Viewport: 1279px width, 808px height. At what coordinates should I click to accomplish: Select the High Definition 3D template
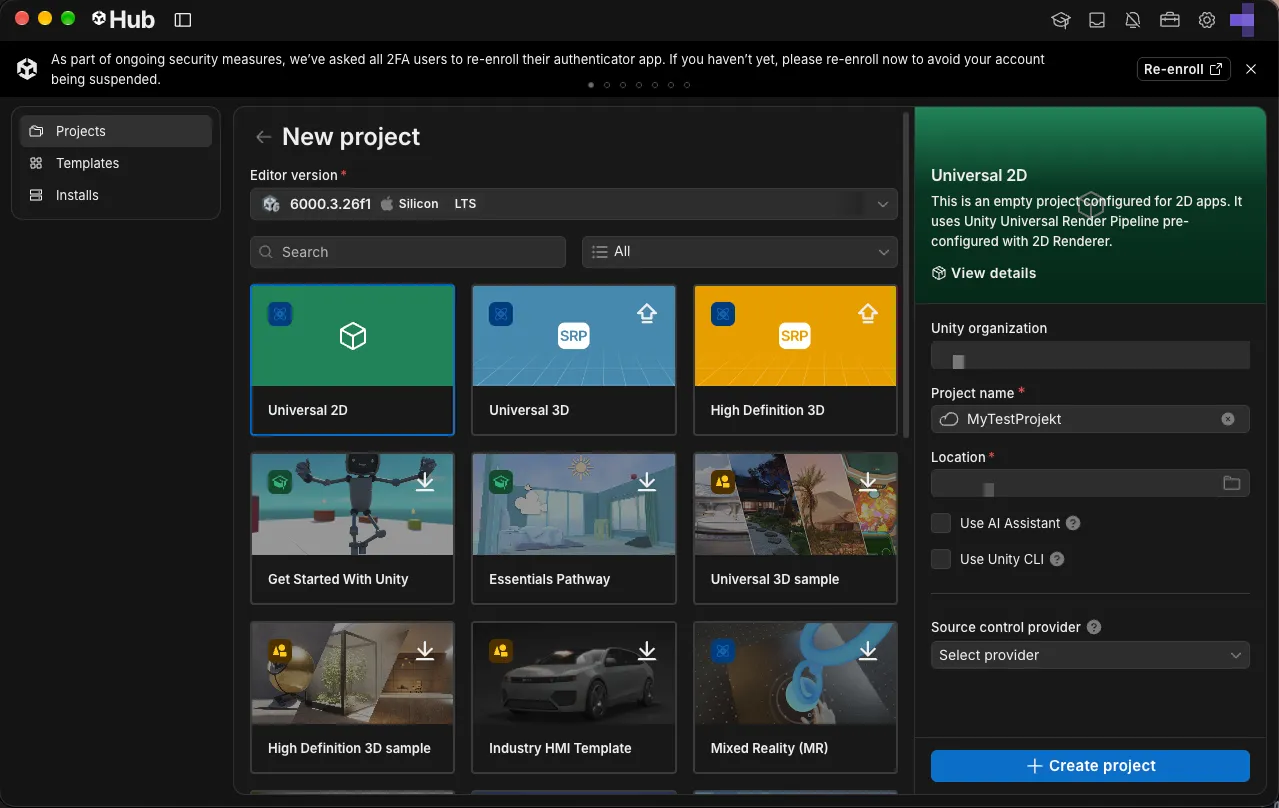coord(795,360)
